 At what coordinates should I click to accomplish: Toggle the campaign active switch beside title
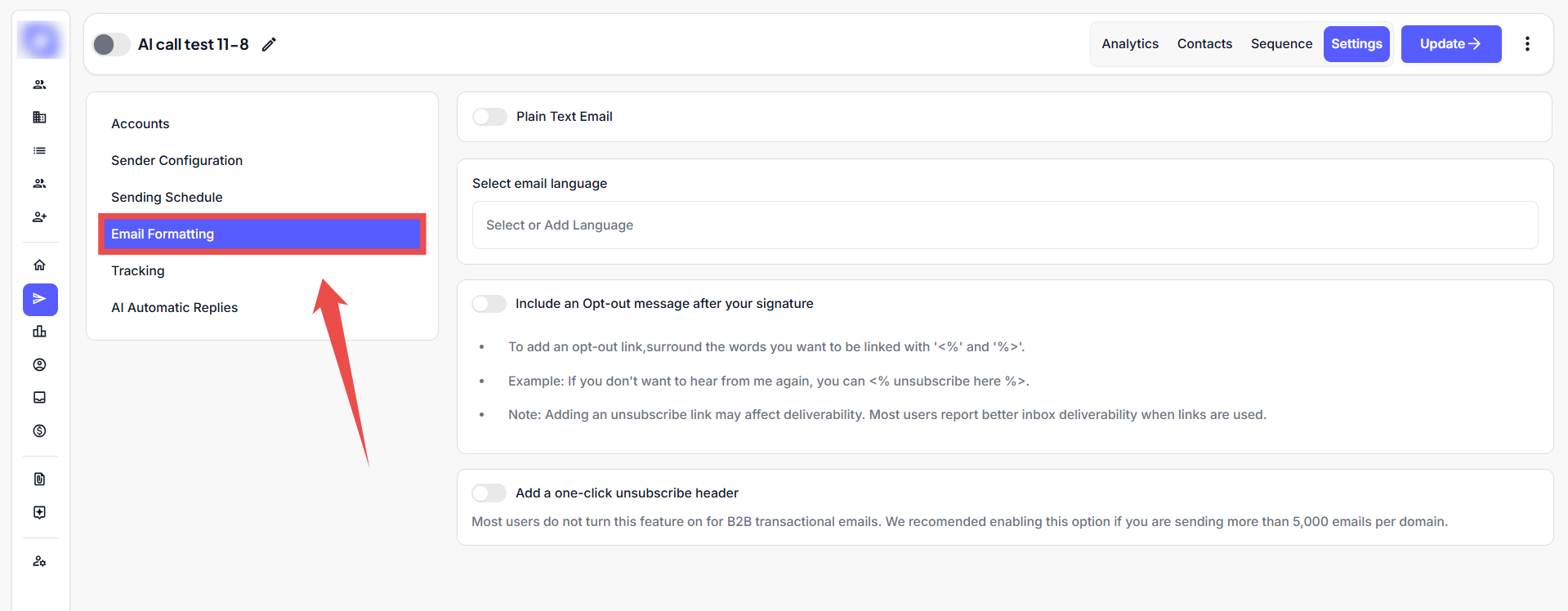coord(110,44)
